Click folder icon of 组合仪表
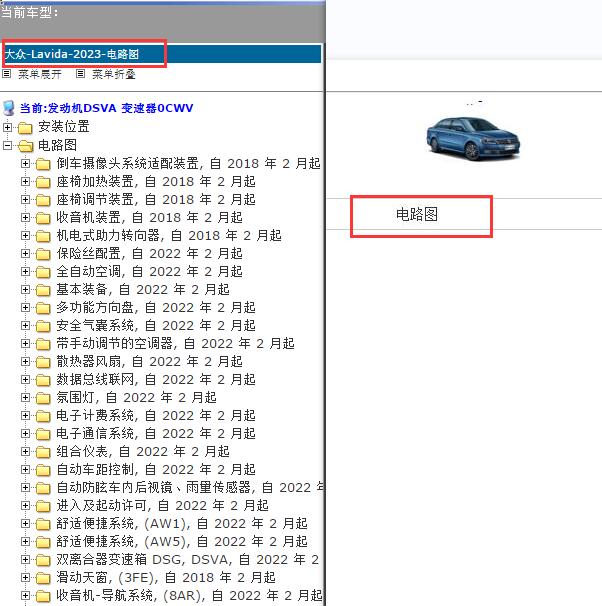 (43, 452)
